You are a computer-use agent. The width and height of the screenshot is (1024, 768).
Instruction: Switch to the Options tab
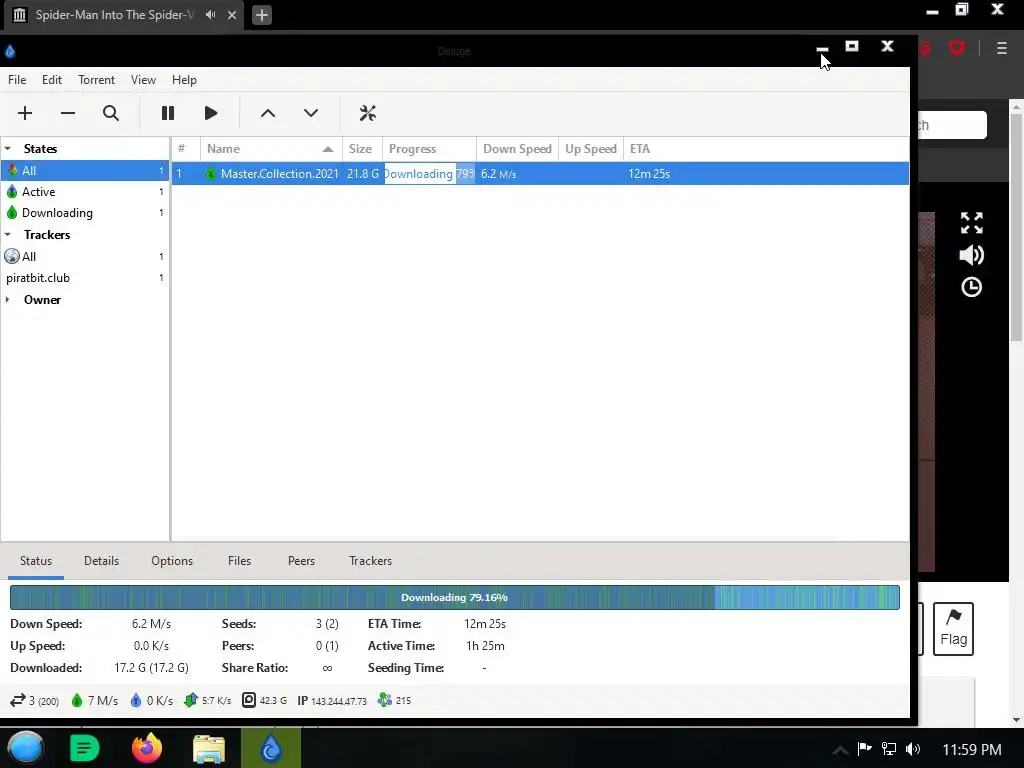172,561
